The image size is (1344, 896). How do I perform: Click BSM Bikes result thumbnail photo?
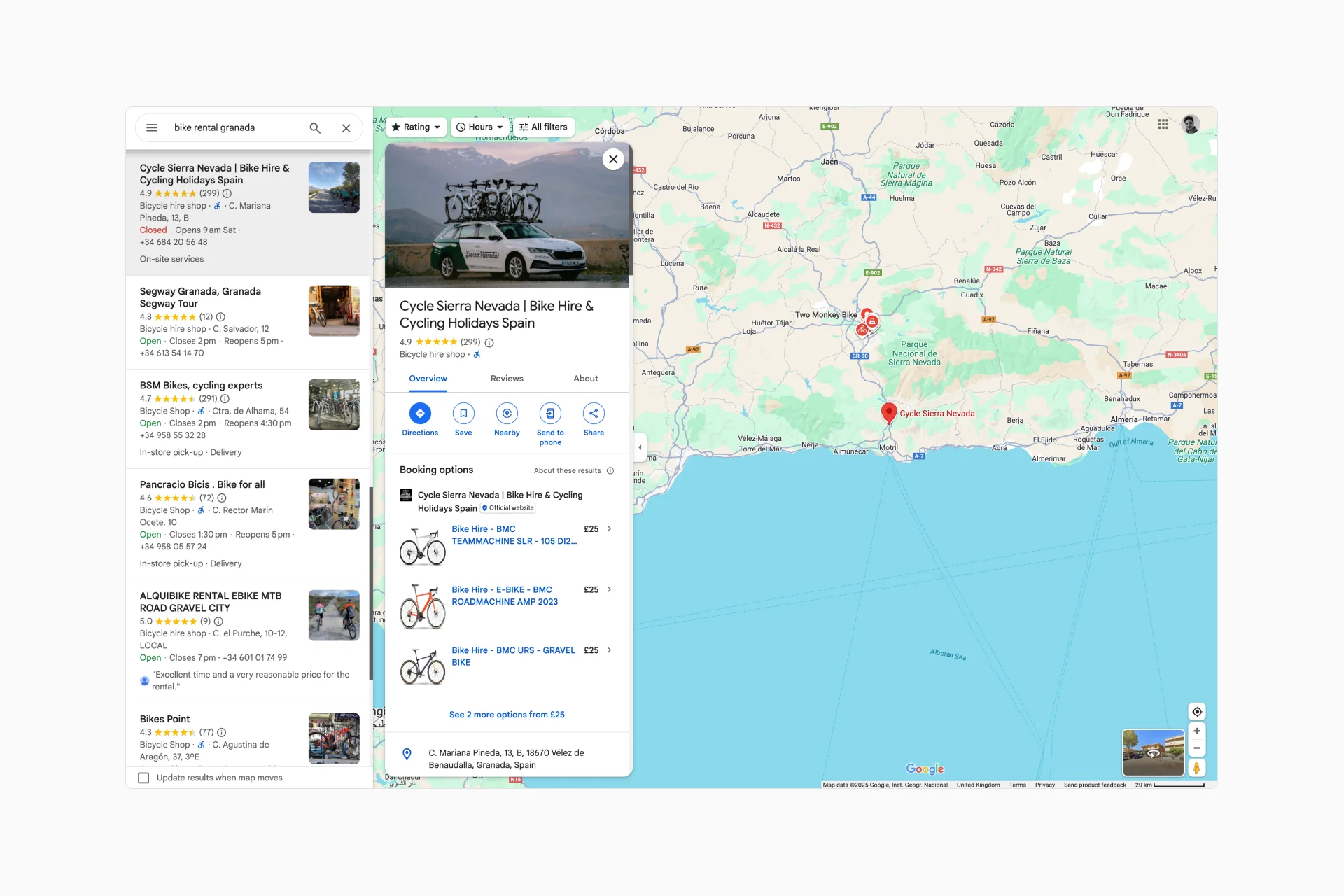[x=334, y=405]
